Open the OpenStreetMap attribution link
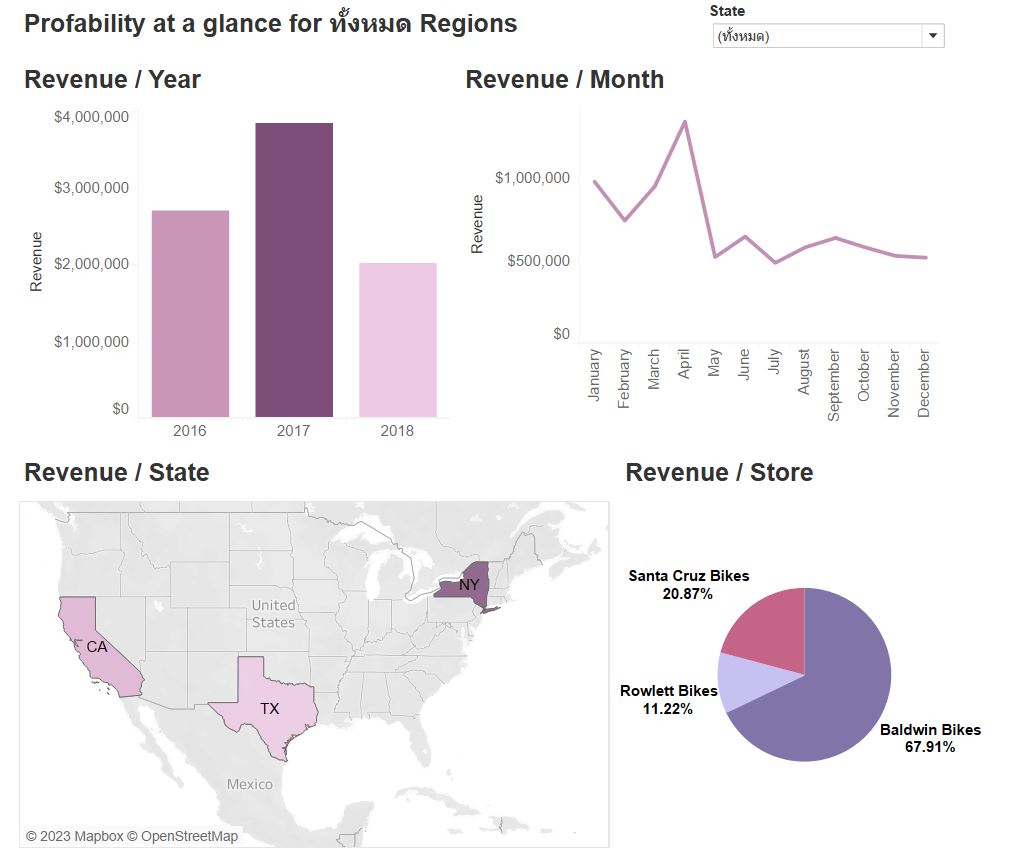 pos(189,836)
